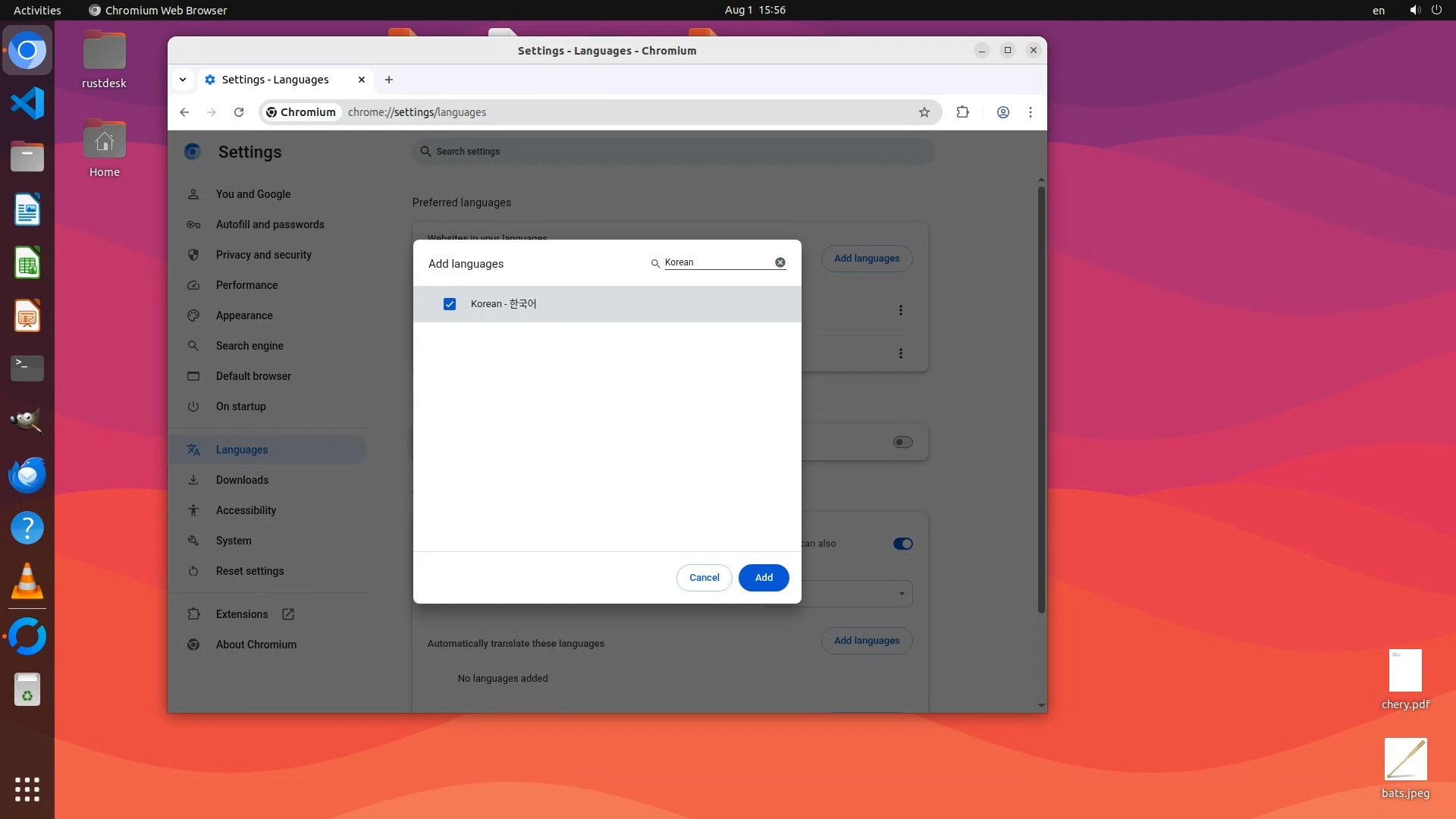The width and height of the screenshot is (1456, 819).
Task: Launch Visual Studio Code from the dock
Action: [x=27, y=103]
